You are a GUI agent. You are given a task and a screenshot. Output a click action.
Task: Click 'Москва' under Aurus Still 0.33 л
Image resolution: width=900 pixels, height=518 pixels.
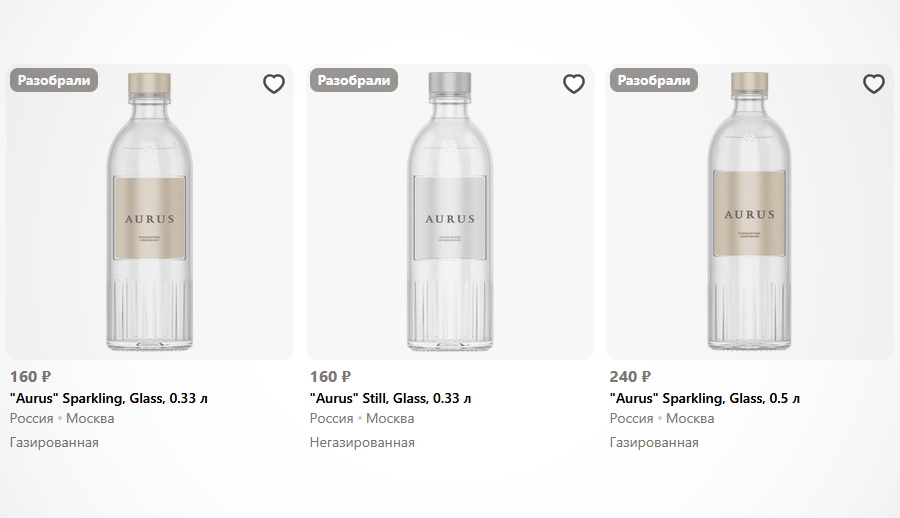point(390,418)
